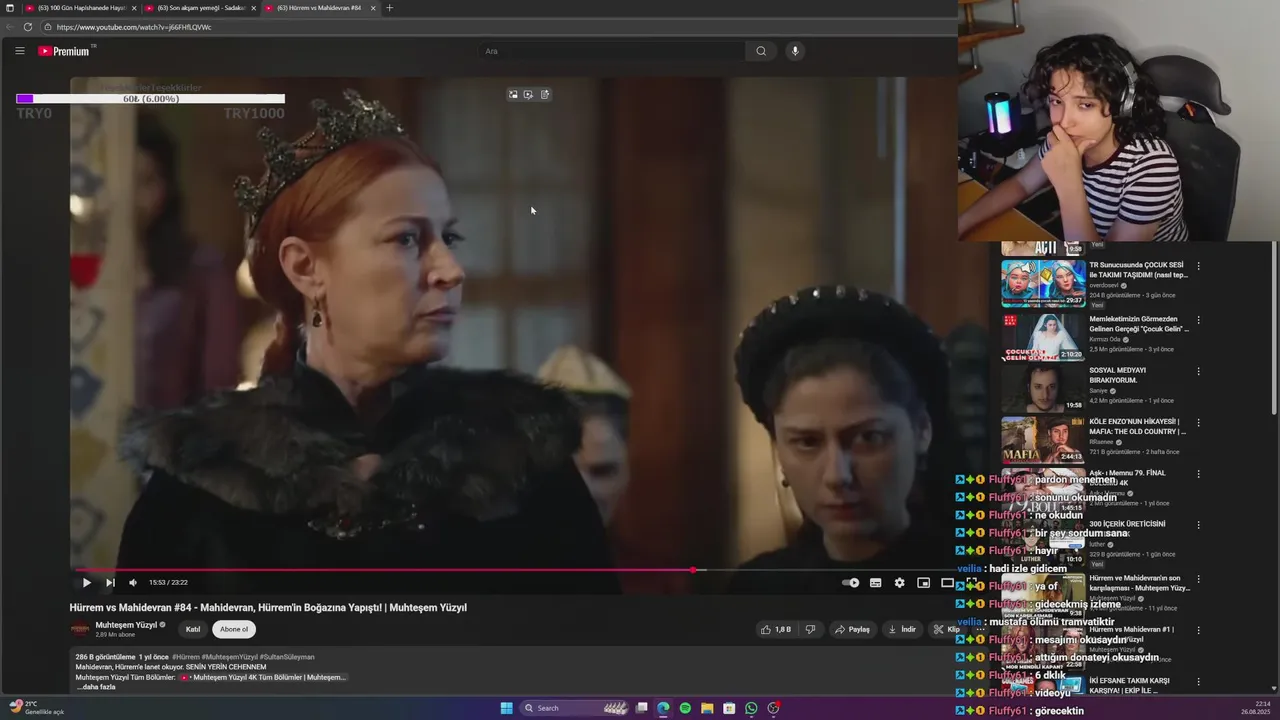This screenshot has width=1280, height=720.
Task: Open options for 'KÖLE ENZO'NUN HİKAYESİ' video
Action: tap(1198, 422)
